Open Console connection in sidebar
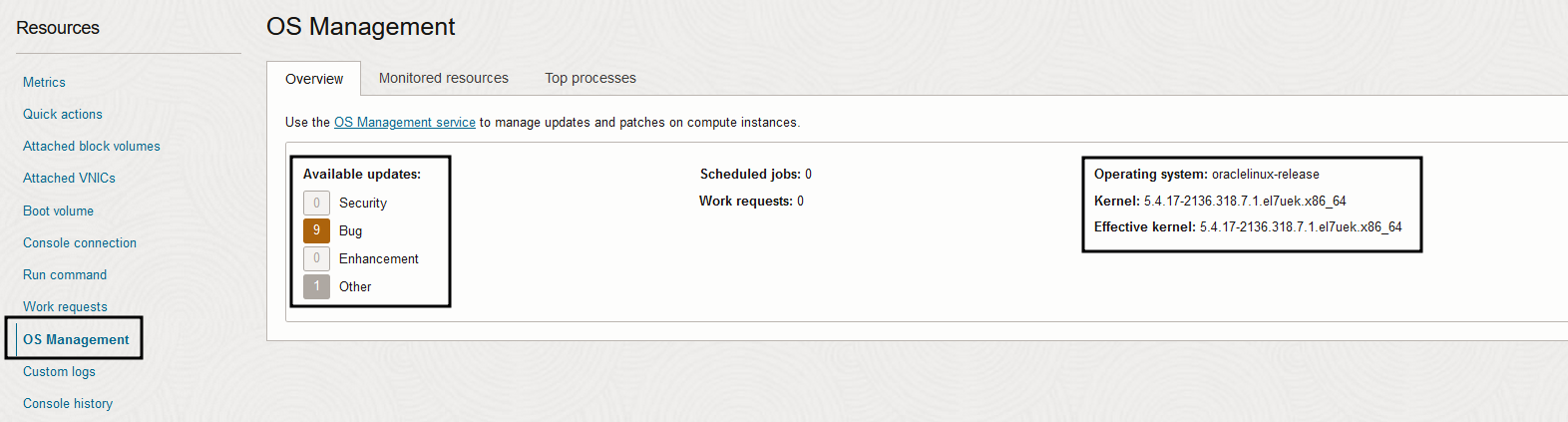Screen dimensions: 1568x422 [x=79, y=243]
